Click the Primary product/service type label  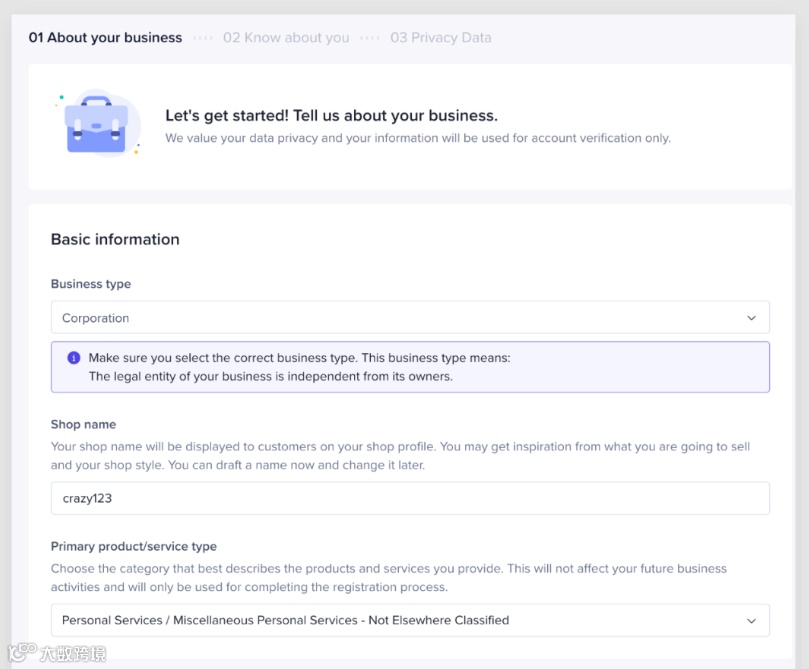(x=134, y=546)
